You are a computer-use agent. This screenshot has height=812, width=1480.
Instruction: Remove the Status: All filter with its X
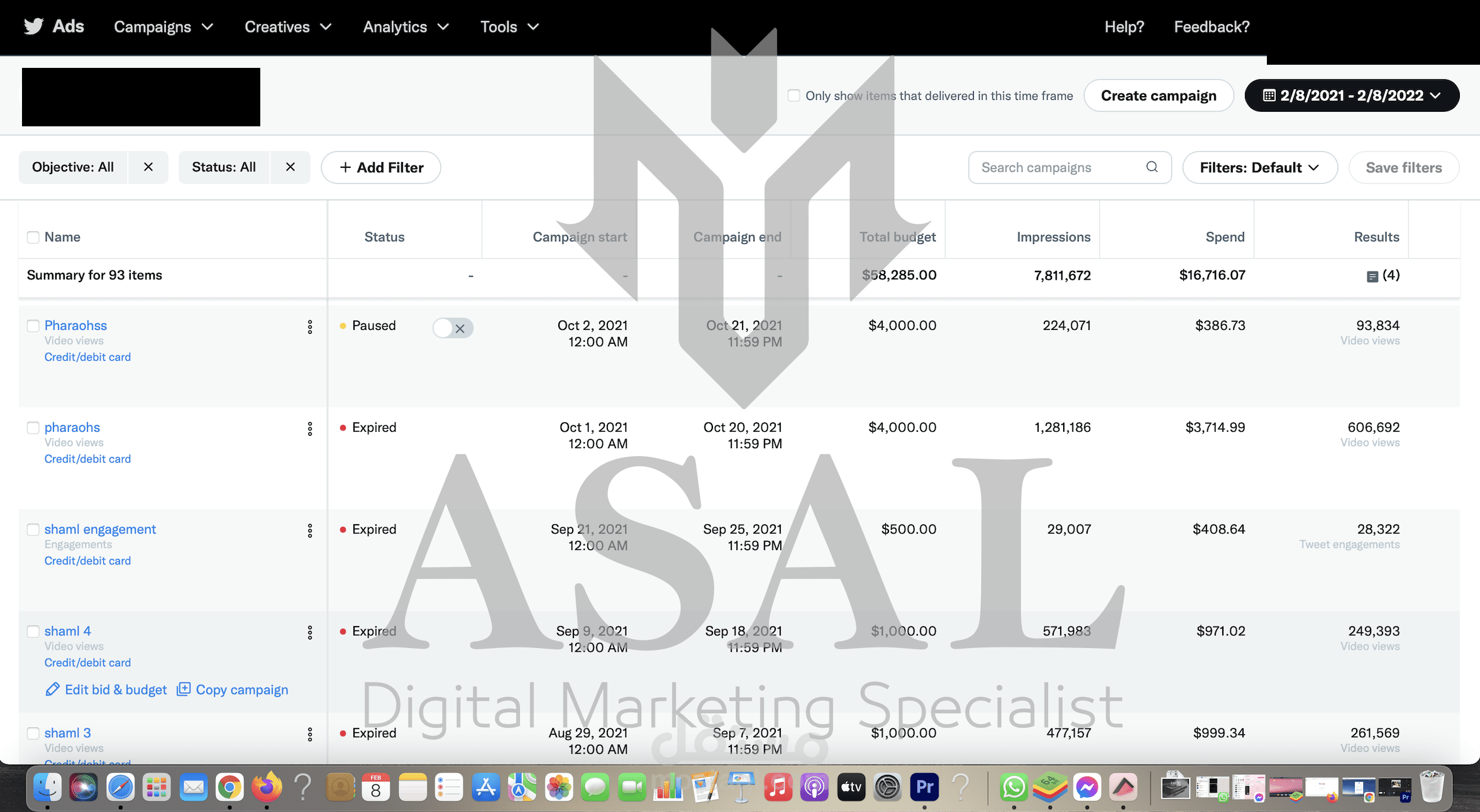pyautogui.click(x=290, y=167)
